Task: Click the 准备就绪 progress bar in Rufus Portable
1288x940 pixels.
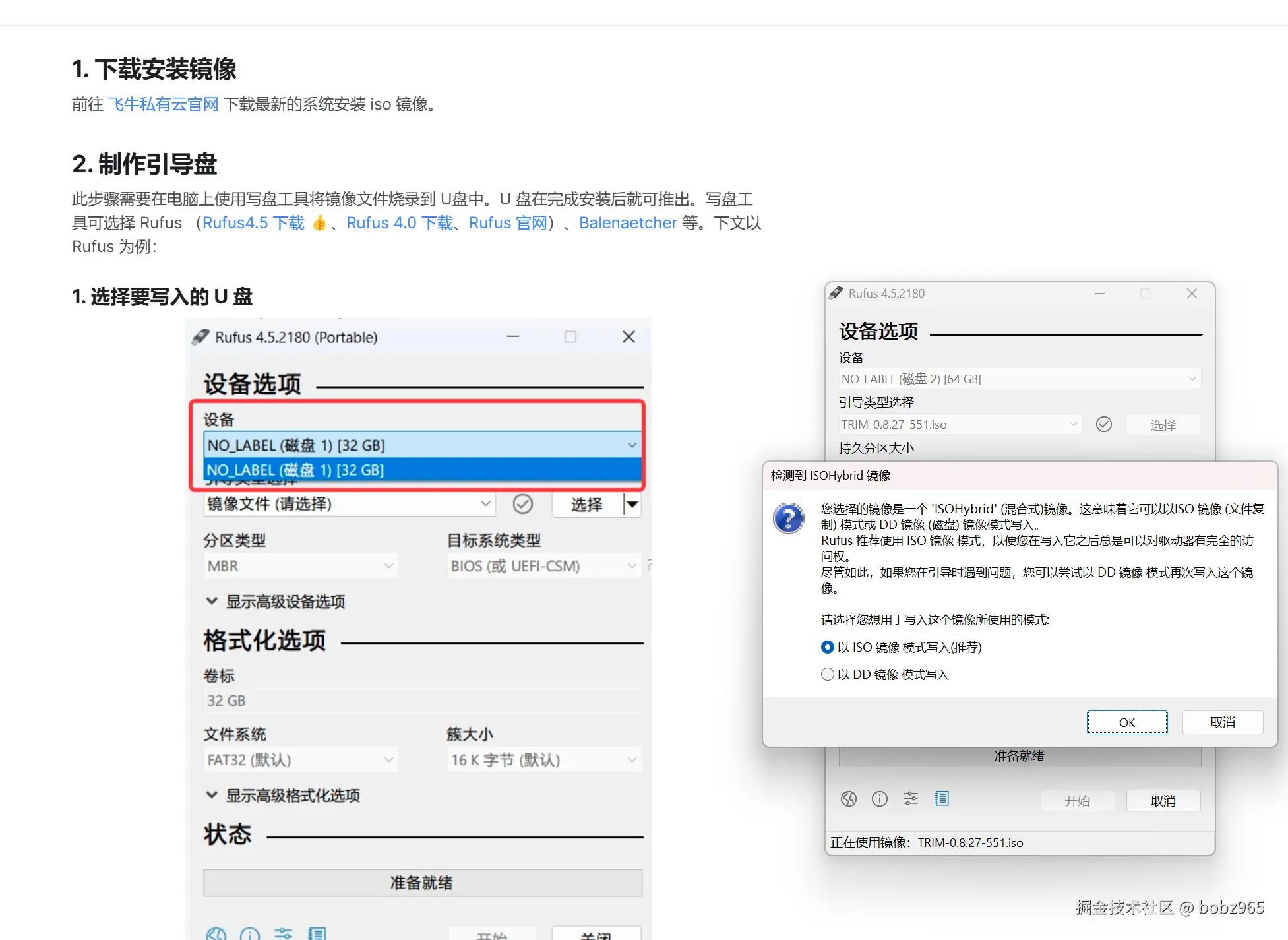Action: (x=422, y=883)
